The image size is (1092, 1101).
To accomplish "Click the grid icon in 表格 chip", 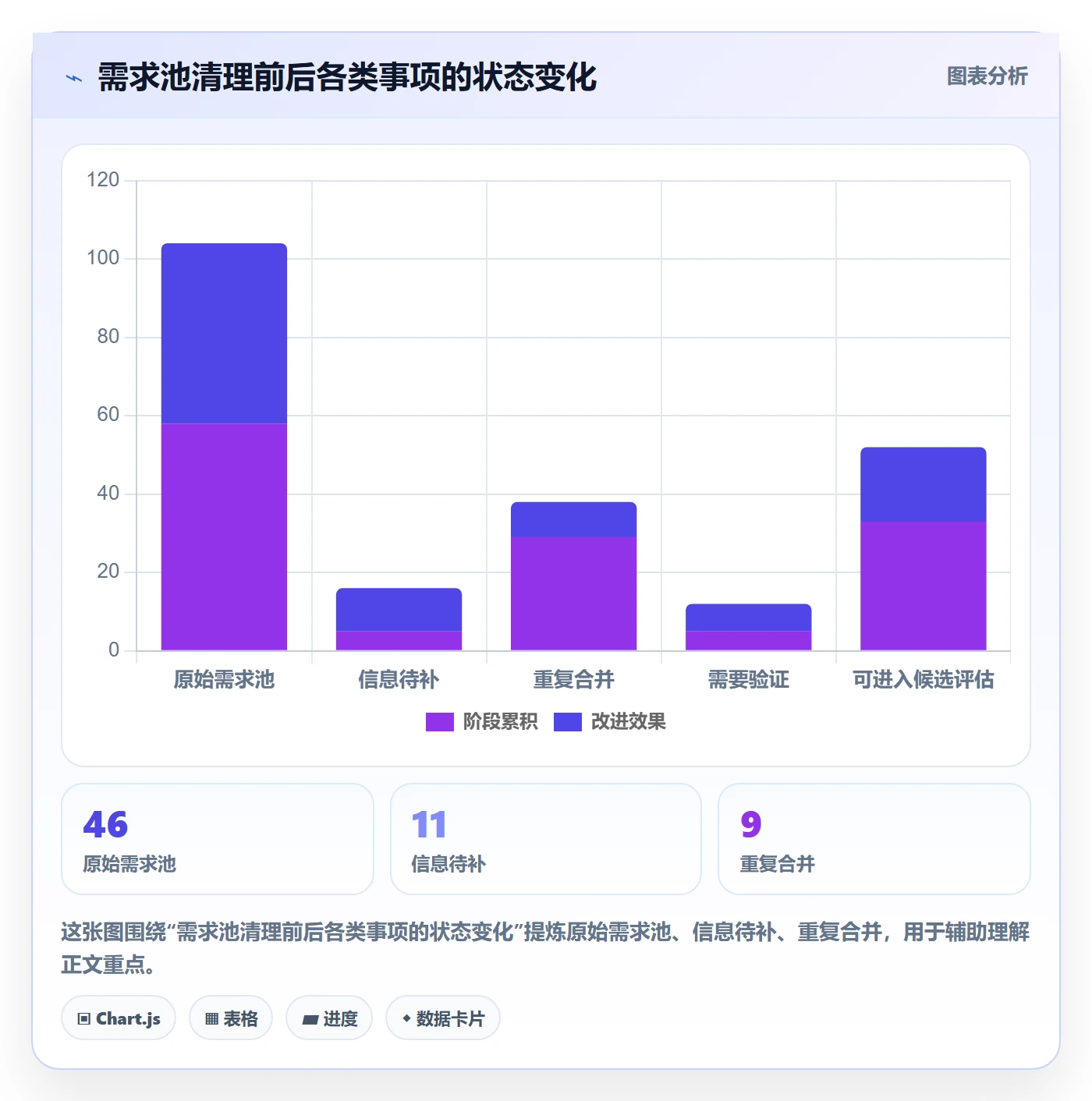I will [211, 1018].
